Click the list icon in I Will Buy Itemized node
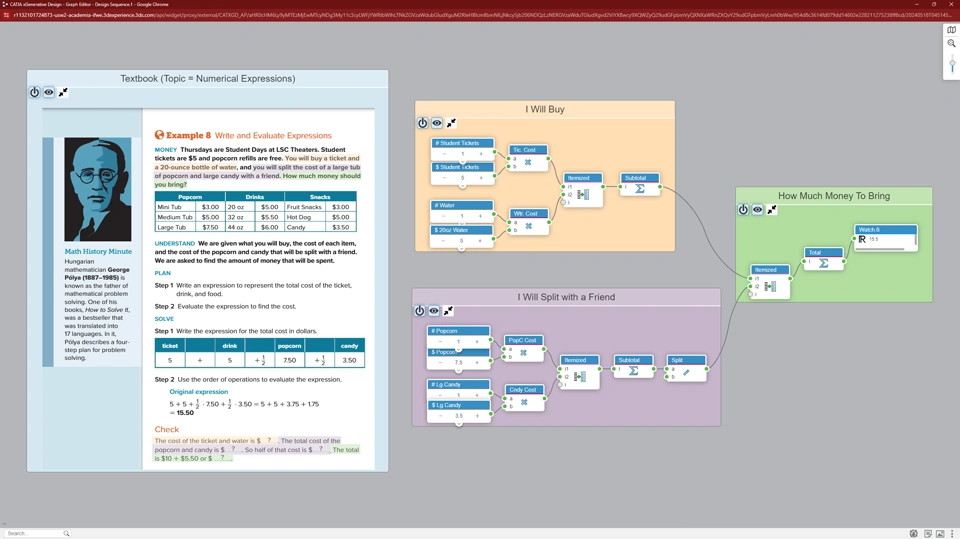Screen dimensions: 960x539 pos(583,194)
